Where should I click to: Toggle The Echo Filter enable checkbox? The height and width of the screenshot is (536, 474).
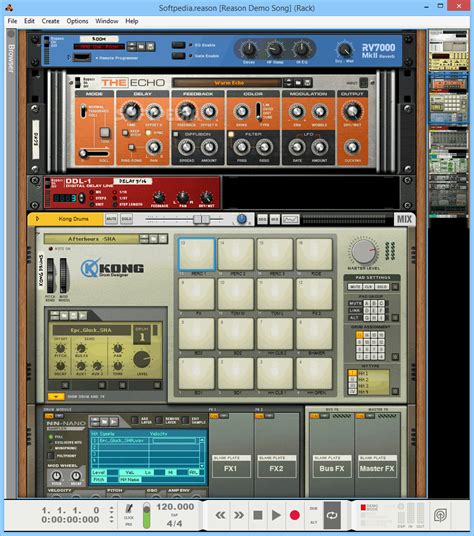coord(231,134)
